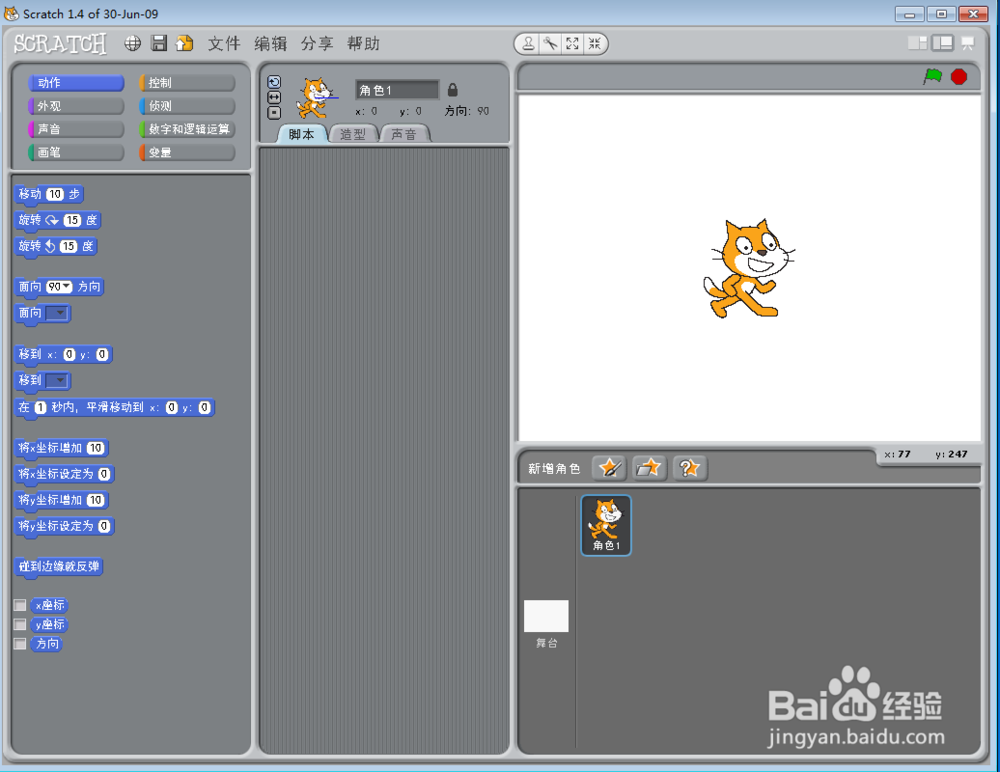Select the 侦测 block category
This screenshot has height=772, width=1000.
(x=187, y=106)
